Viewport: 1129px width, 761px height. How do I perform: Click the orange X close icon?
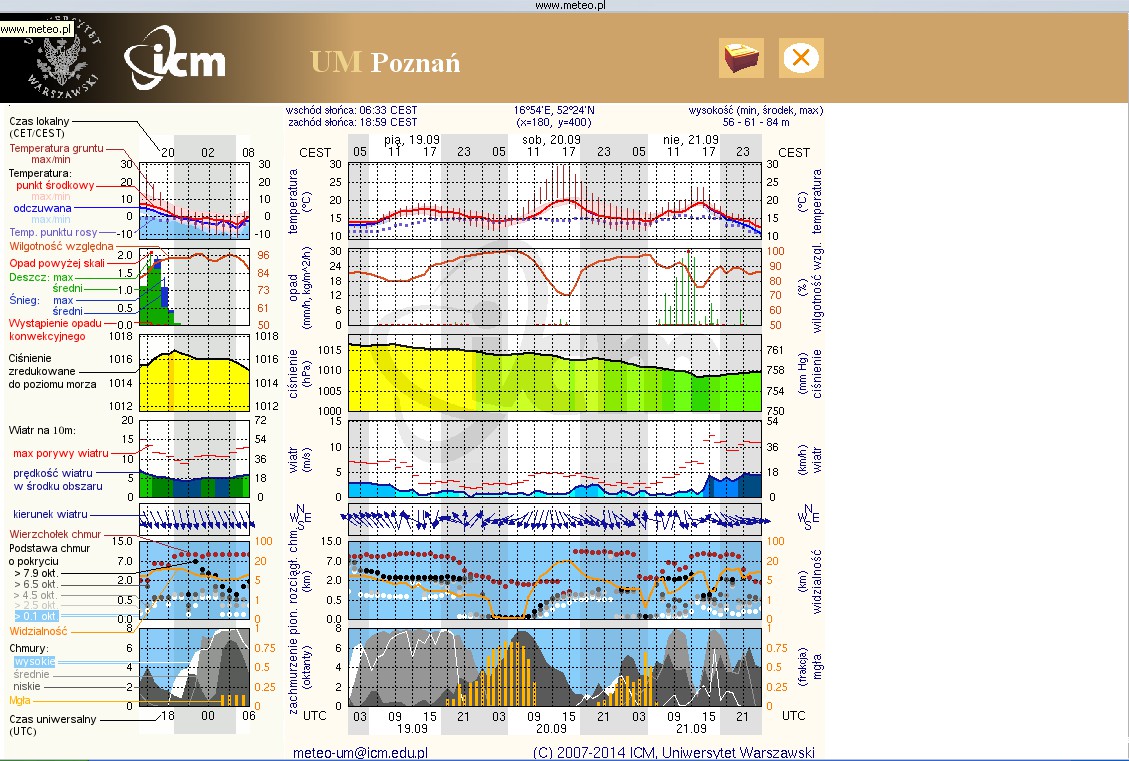click(x=800, y=58)
